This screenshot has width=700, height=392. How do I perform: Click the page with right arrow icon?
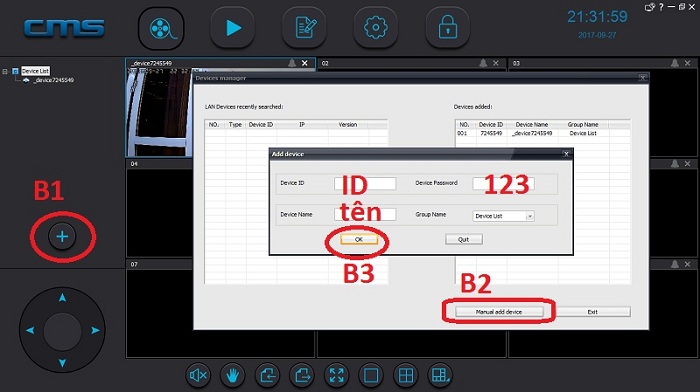pos(302,375)
